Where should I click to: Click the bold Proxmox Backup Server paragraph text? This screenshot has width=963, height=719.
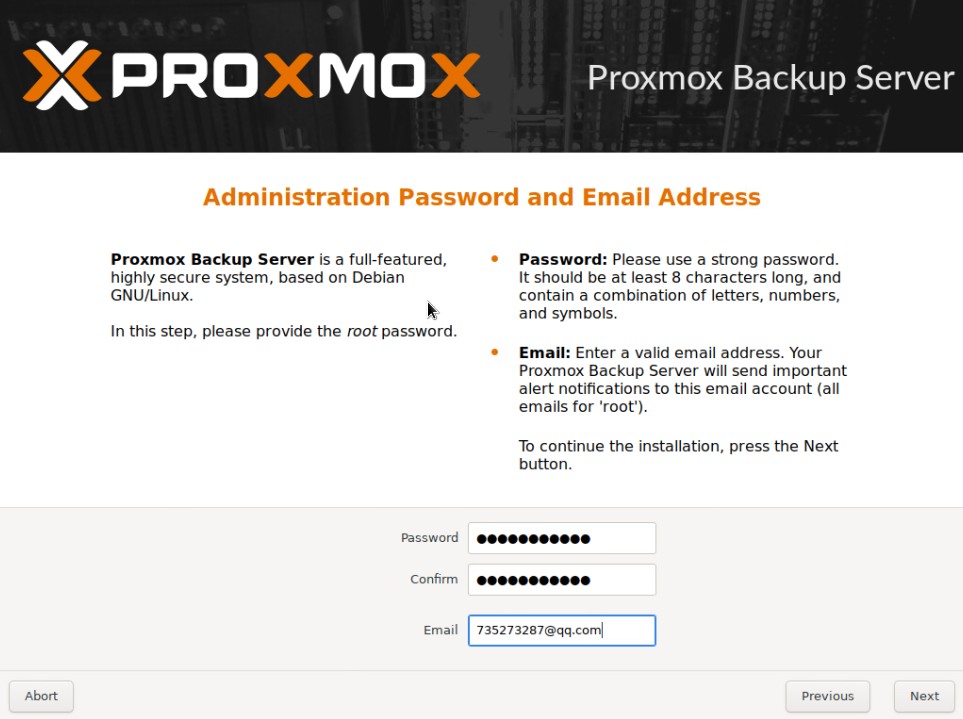click(x=212, y=259)
